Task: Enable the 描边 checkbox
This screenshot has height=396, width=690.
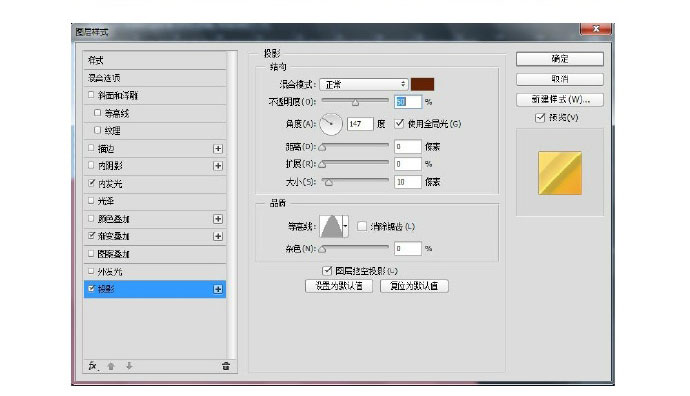Action: pos(91,148)
